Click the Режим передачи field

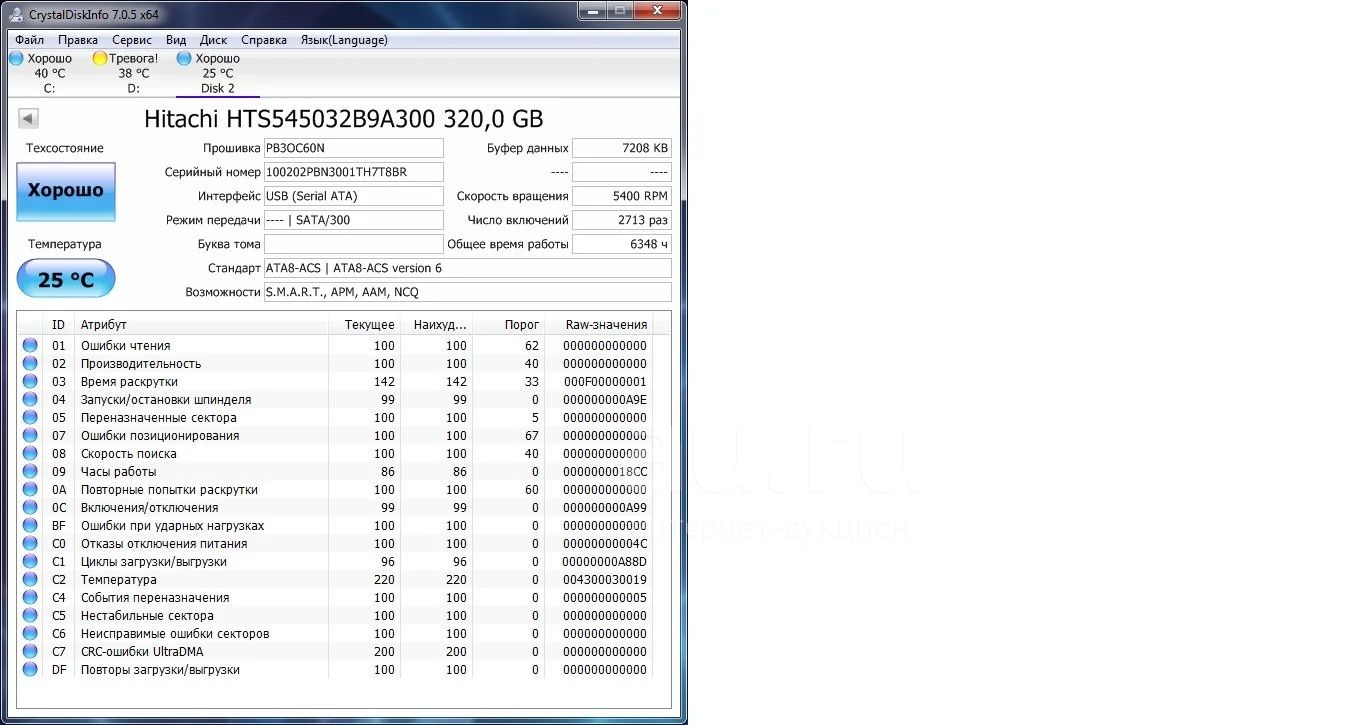[x=353, y=220]
